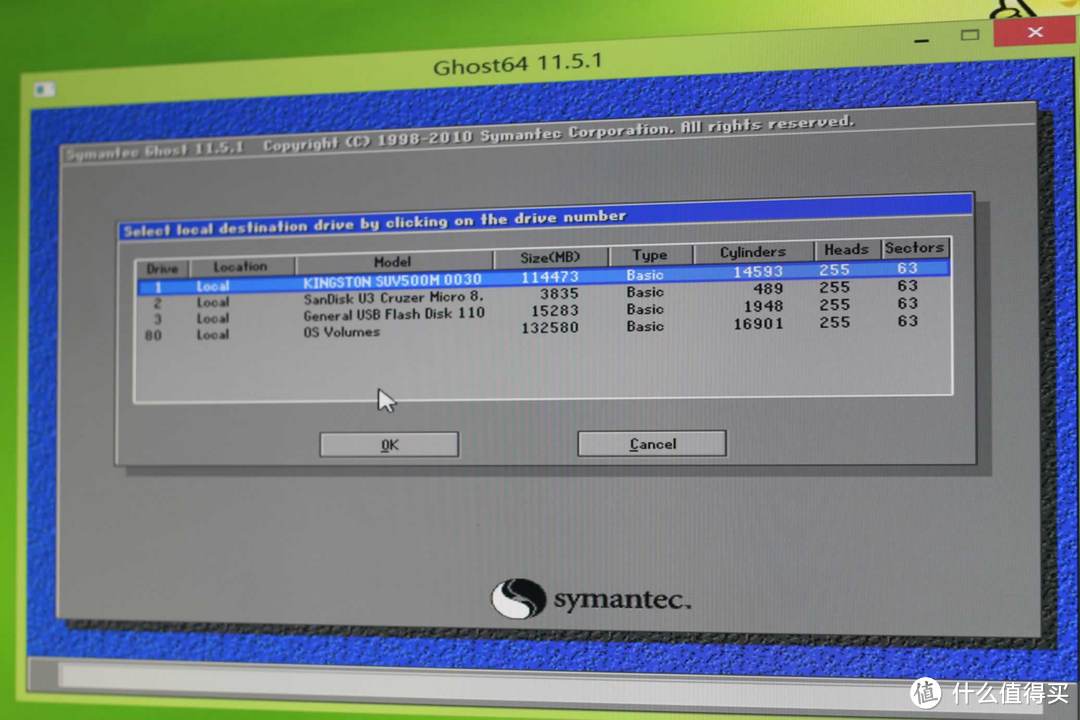
Task: Click cylinders value 489
Action: pos(768,288)
